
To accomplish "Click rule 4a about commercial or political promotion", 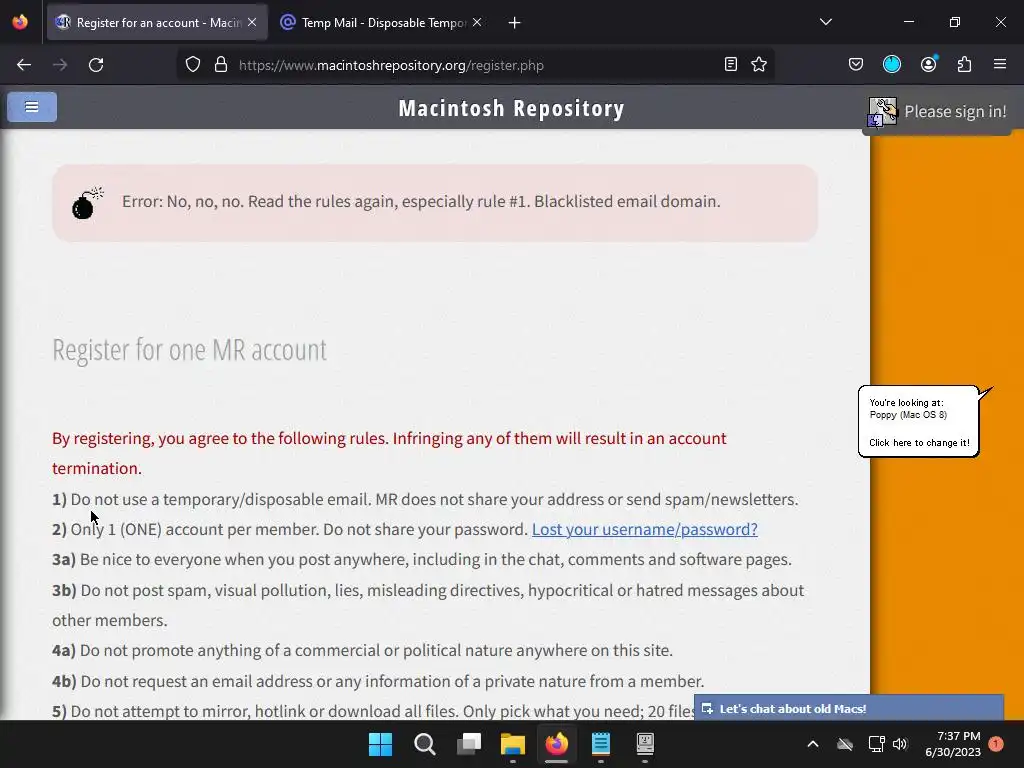I will (x=362, y=650).
